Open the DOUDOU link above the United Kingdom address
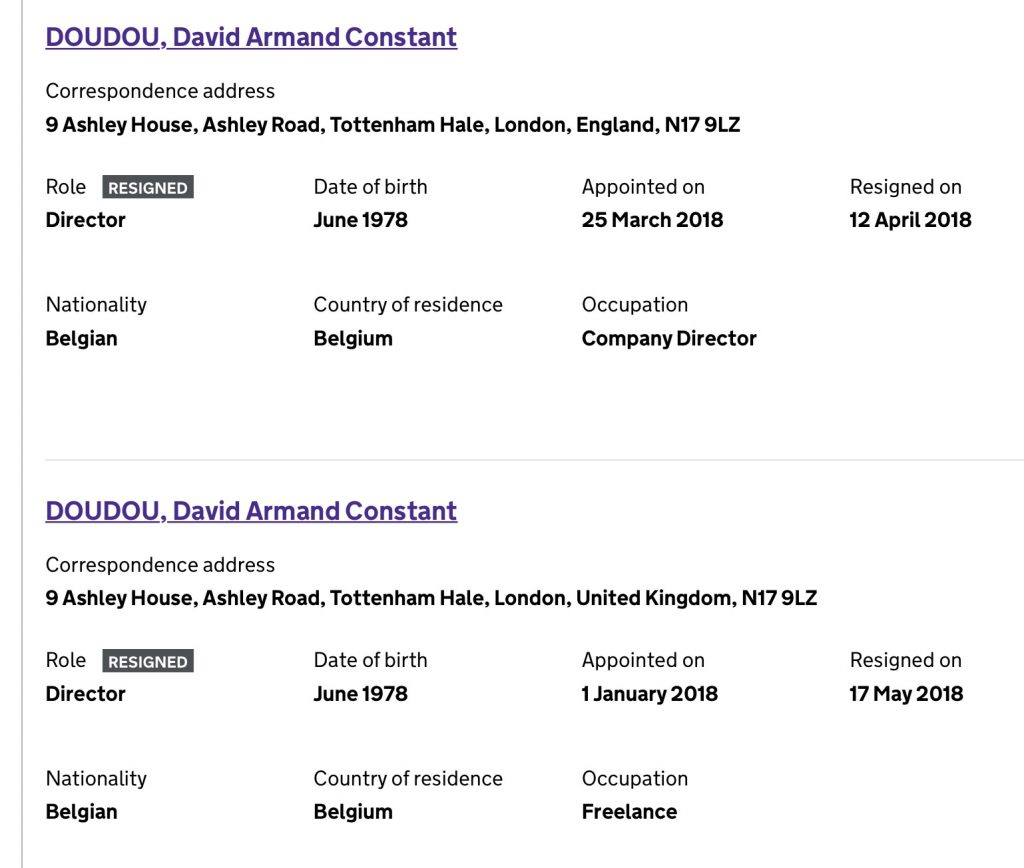 251,511
